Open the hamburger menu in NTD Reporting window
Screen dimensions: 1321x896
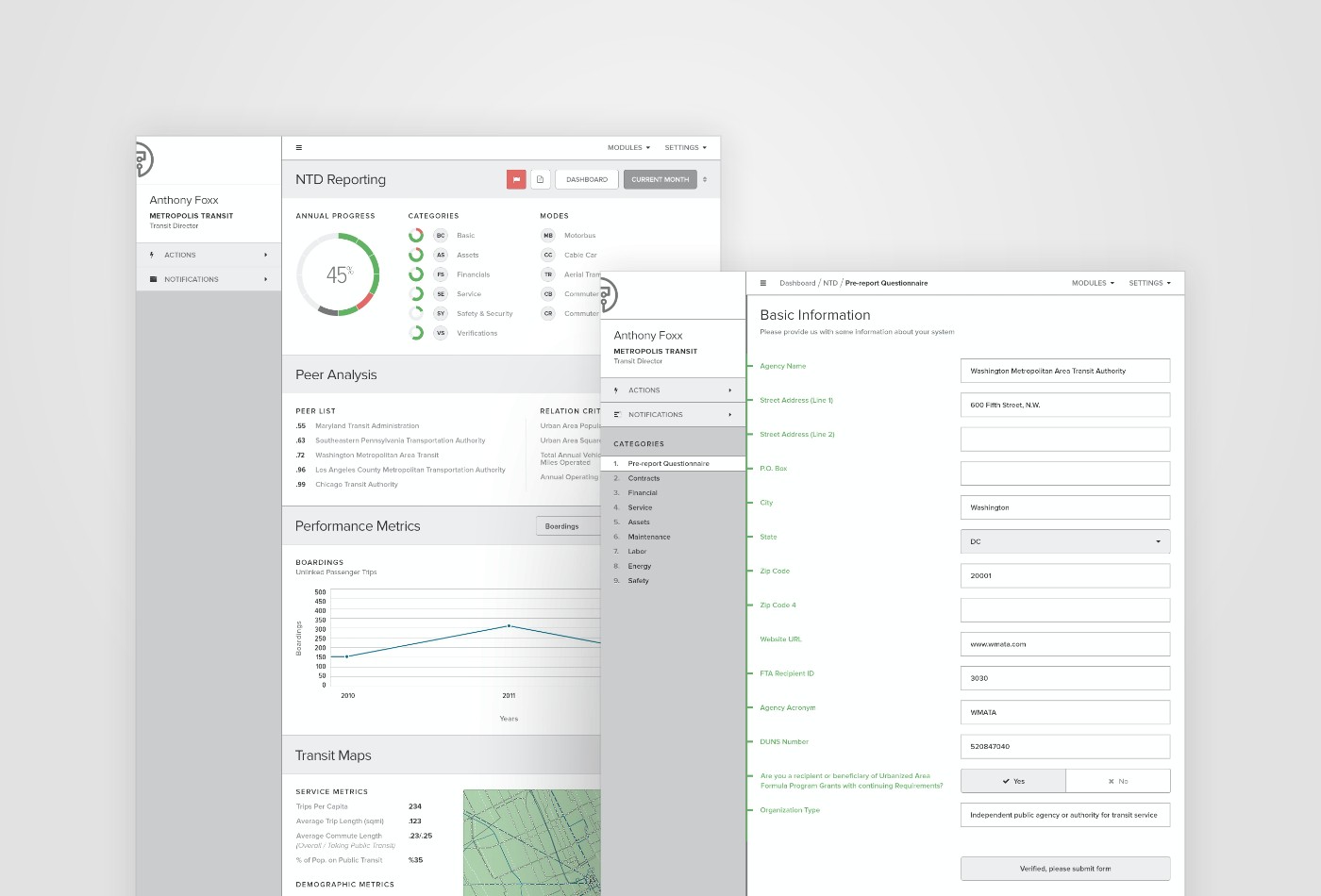pos(299,148)
